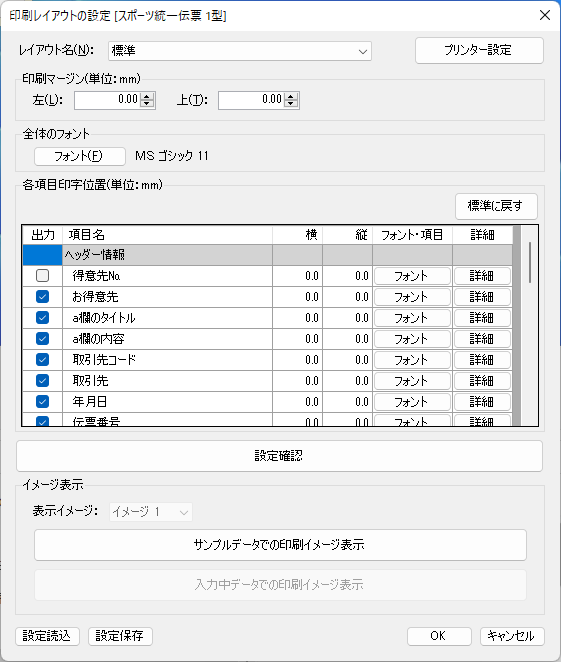Click フォント button in 取引先コード row
The width and height of the screenshot is (561, 662).
tap(412, 360)
